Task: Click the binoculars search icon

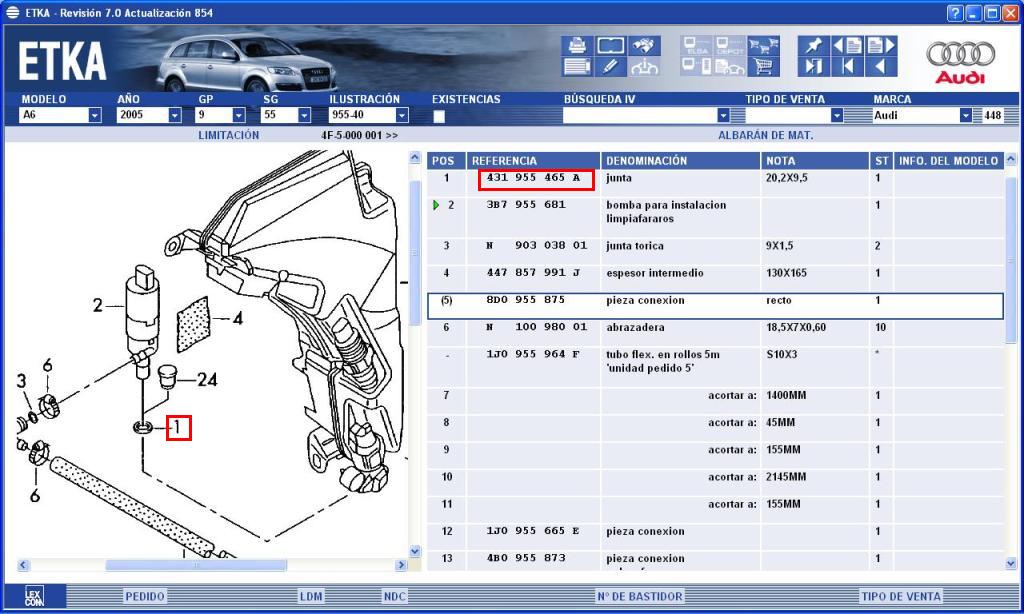Action: coord(644,45)
